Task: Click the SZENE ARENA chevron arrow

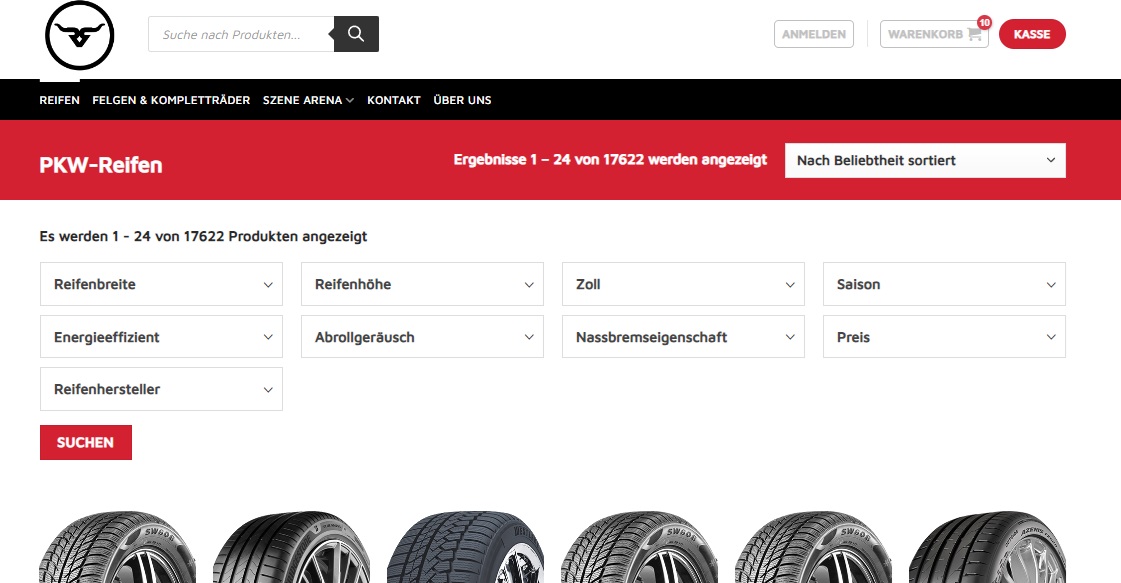Action: point(350,101)
